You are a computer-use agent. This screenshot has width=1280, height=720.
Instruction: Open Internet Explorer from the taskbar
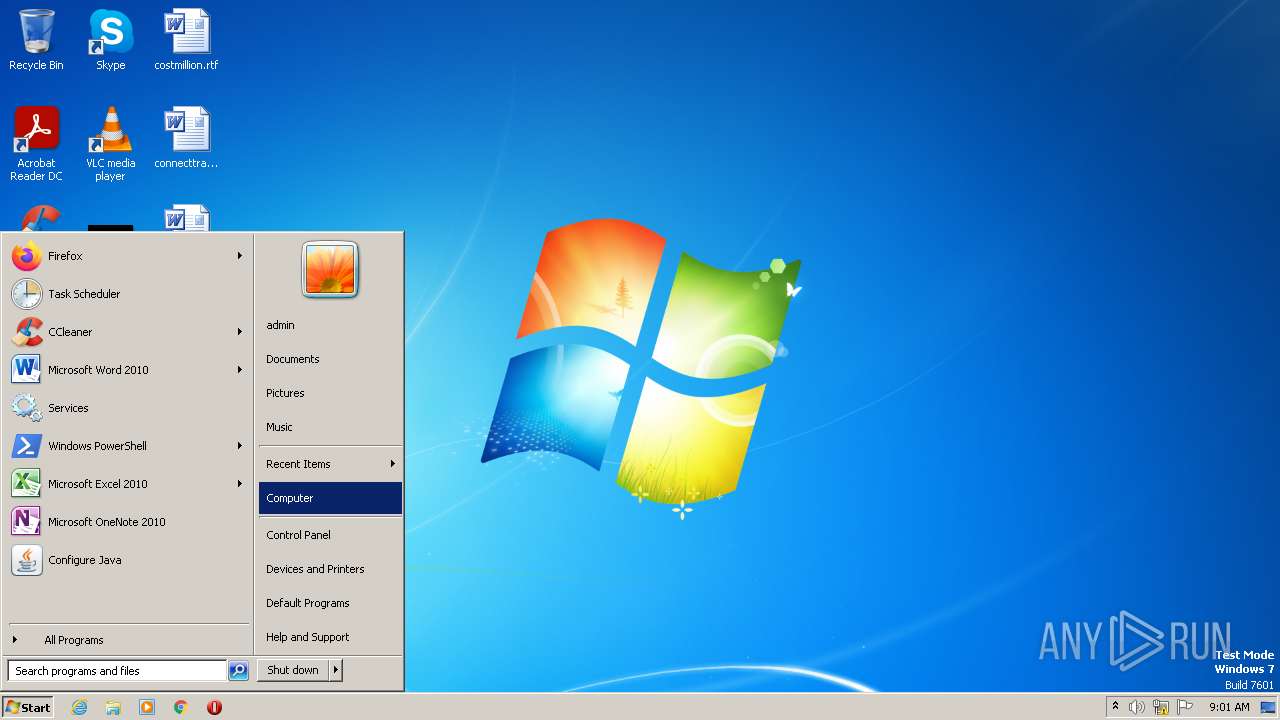pyautogui.click(x=79, y=707)
